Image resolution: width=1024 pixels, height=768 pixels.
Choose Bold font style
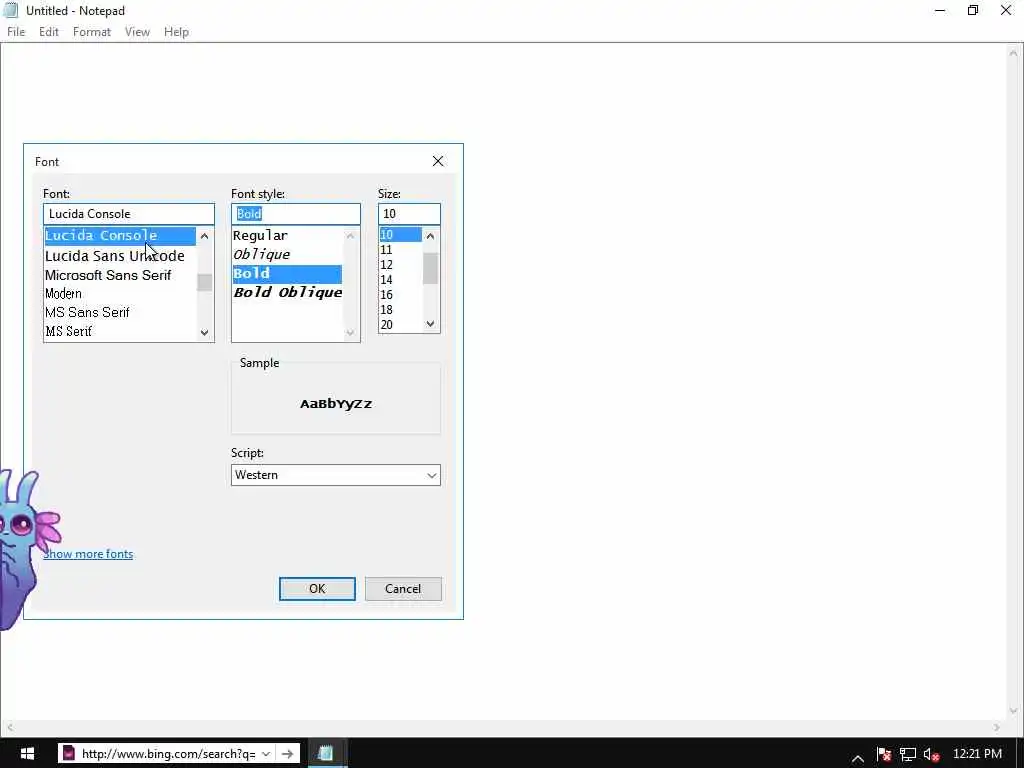pyautogui.click(x=287, y=274)
